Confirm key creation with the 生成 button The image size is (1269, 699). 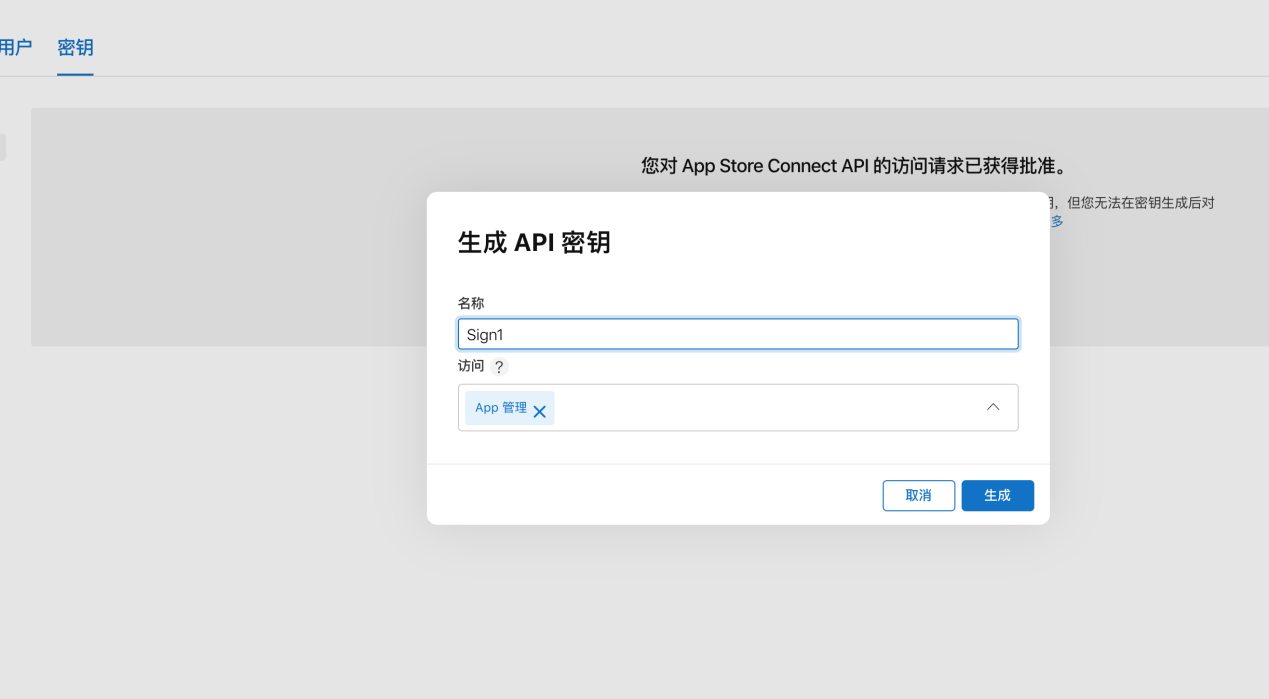coord(997,496)
